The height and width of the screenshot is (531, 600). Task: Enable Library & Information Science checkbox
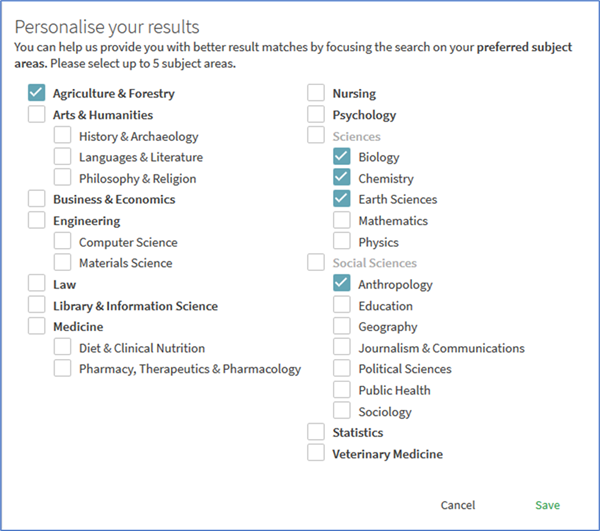coord(37,306)
